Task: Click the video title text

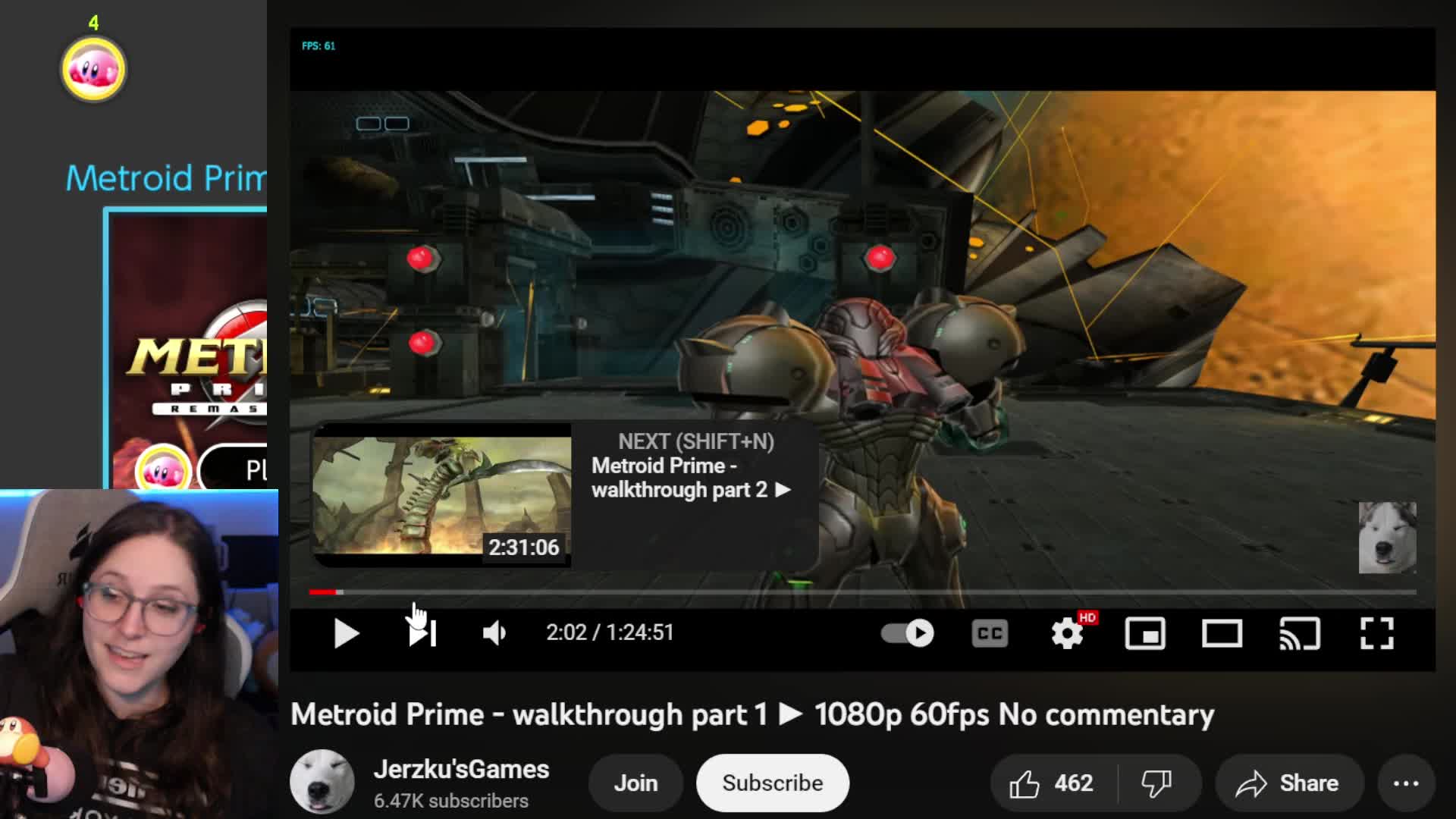Action: (752, 714)
